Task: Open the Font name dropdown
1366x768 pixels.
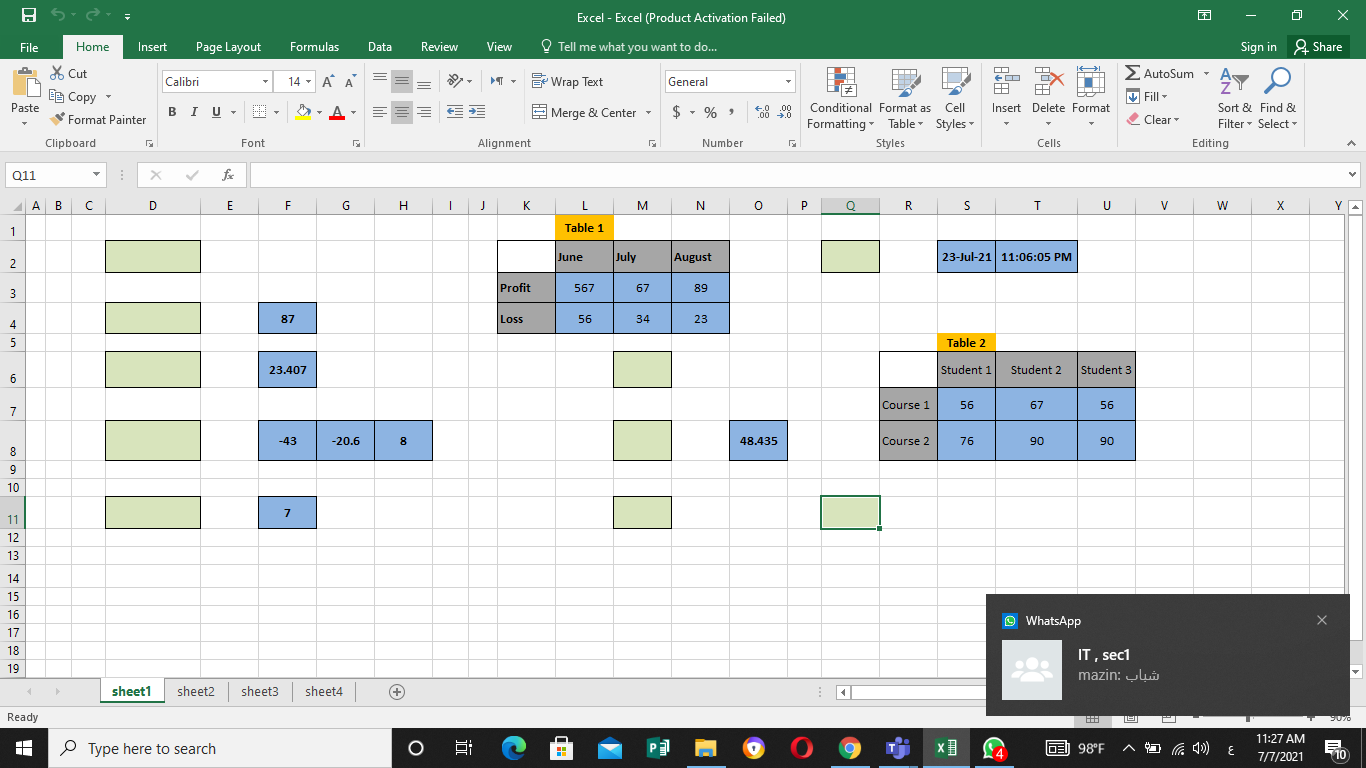Action: 265,81
